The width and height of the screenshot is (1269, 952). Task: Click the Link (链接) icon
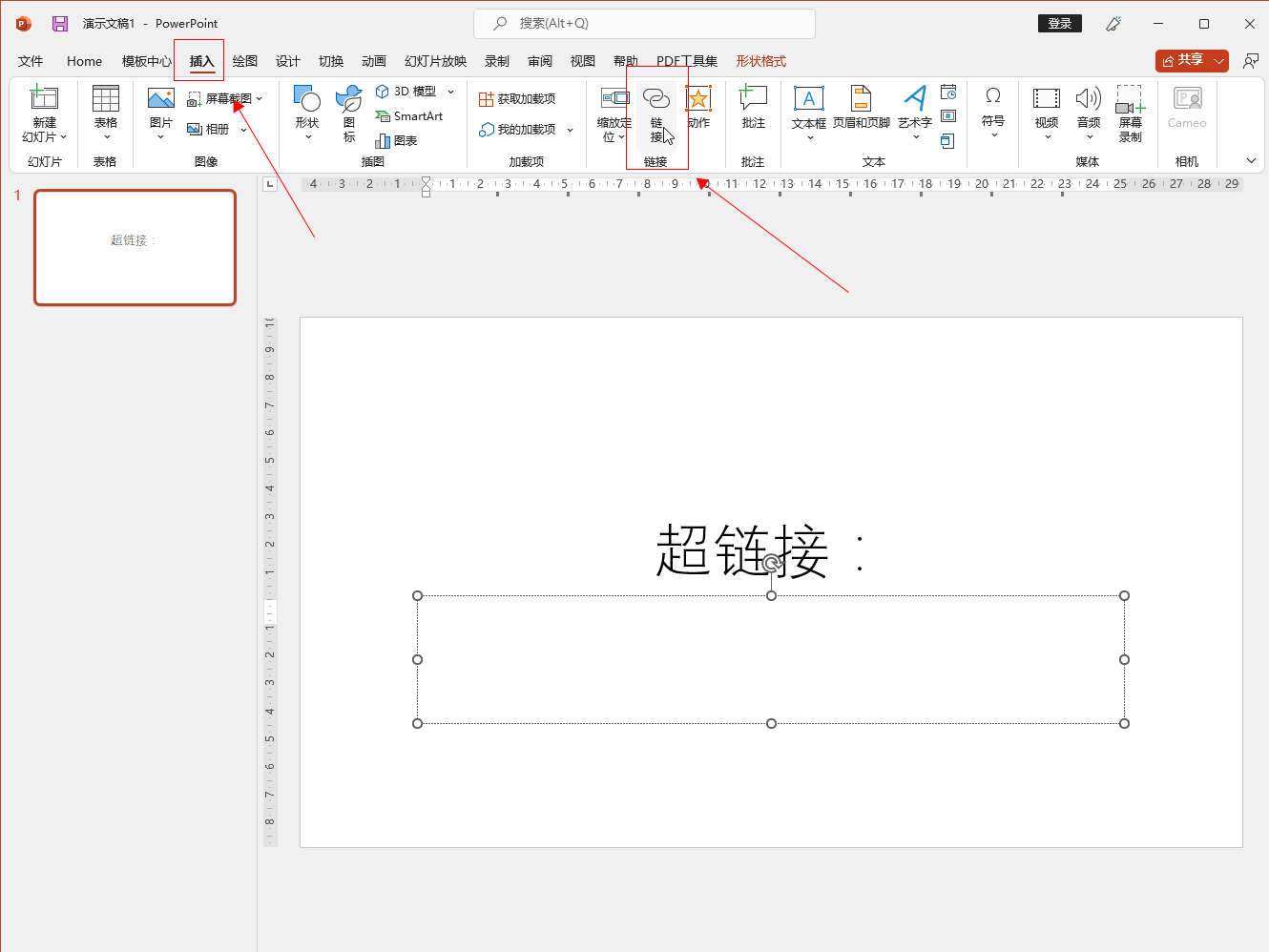(656, 97)
